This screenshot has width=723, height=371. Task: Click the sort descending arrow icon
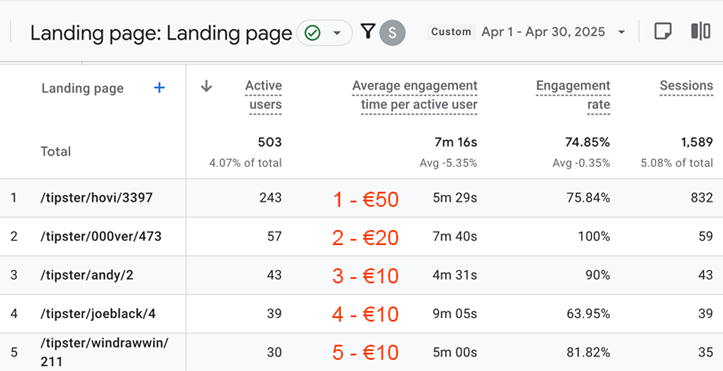(207, 86)
